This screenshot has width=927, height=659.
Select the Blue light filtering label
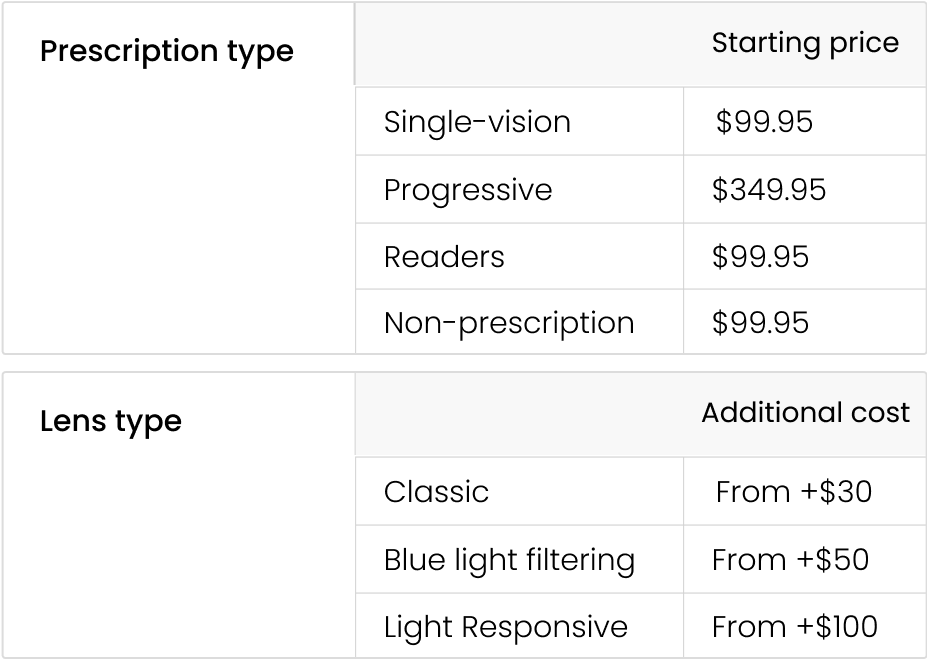[x=509, y=560]
